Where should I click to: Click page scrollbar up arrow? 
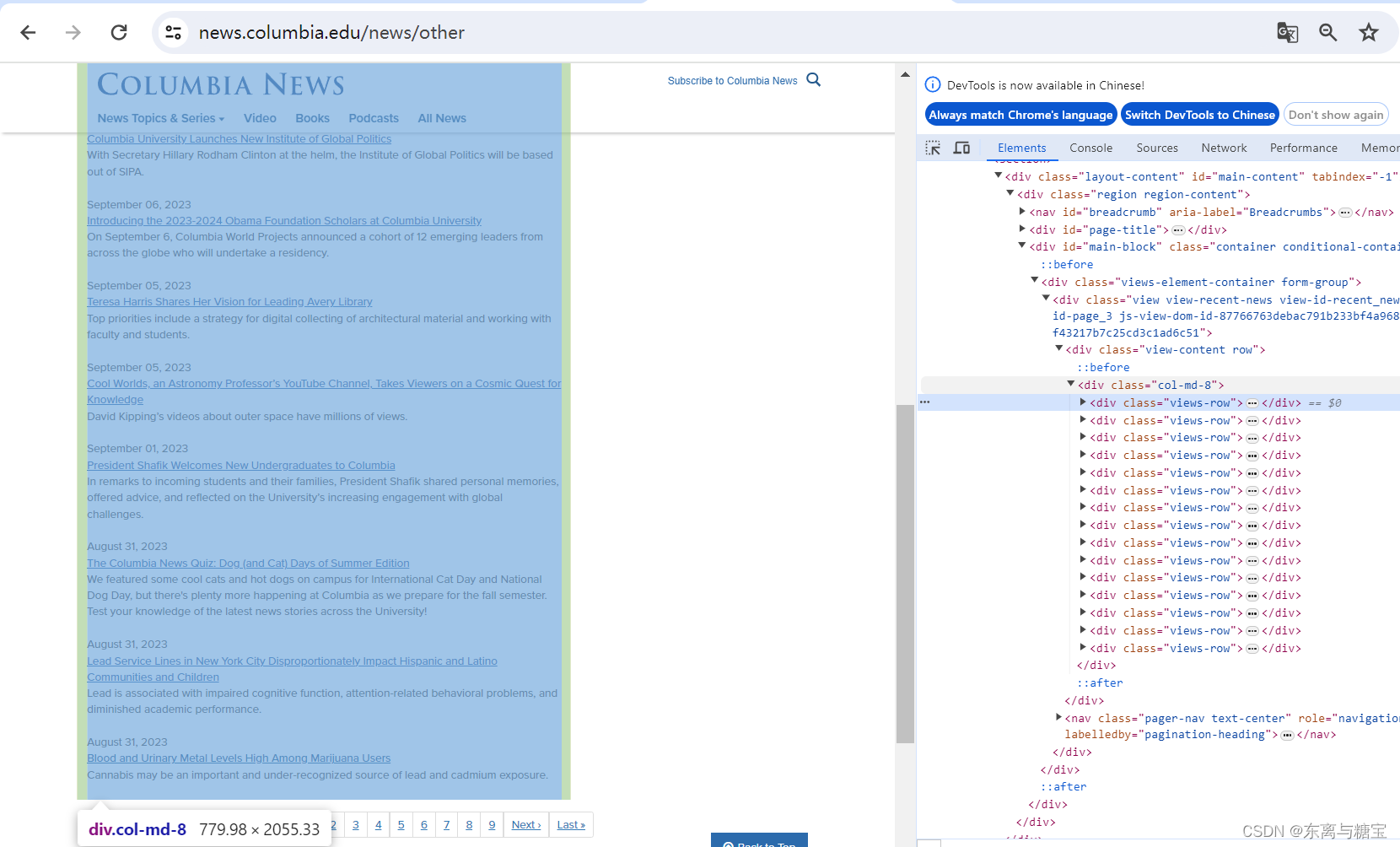tap(905, 74)
